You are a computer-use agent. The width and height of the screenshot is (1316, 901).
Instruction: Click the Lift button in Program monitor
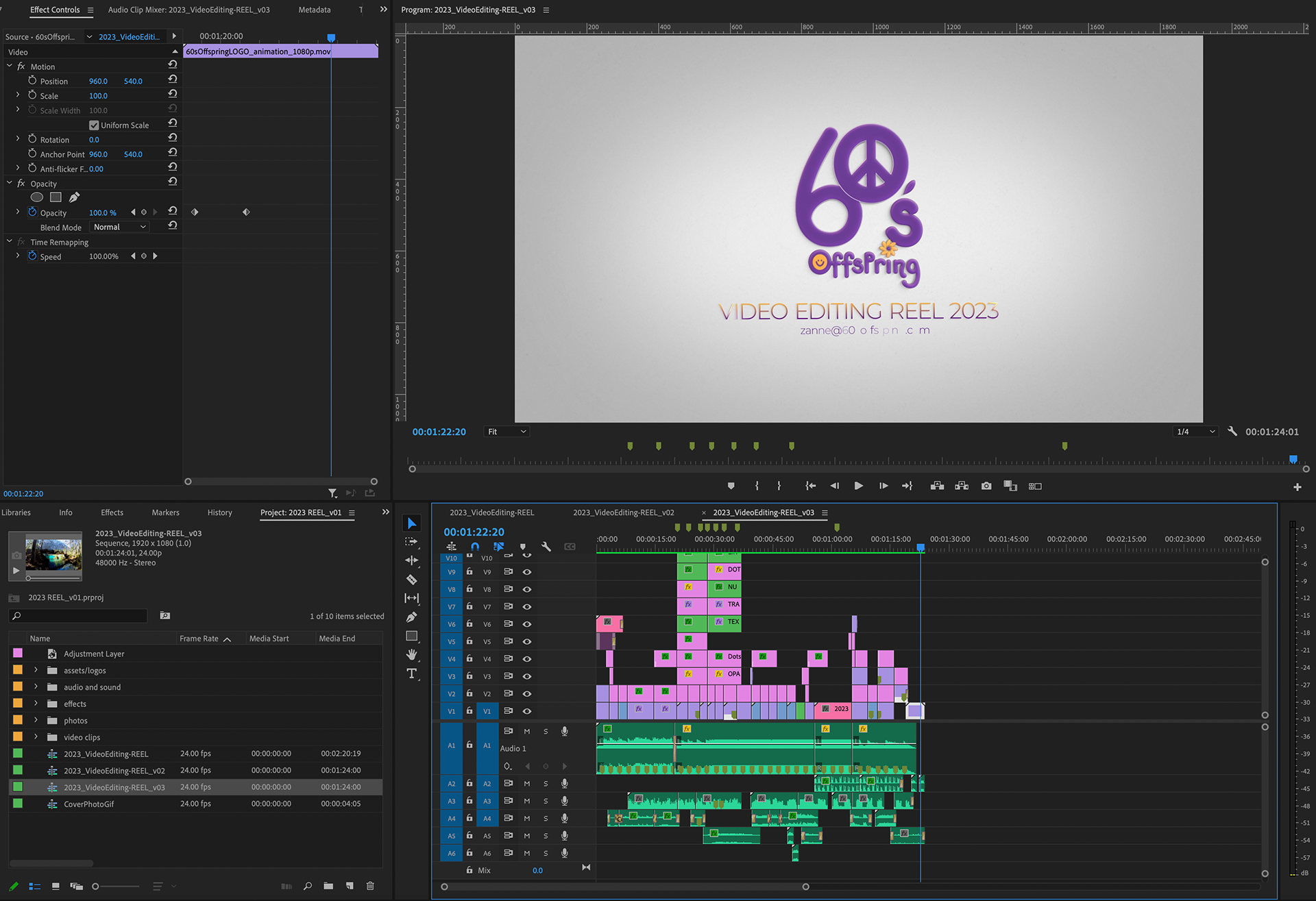[937, 486]
